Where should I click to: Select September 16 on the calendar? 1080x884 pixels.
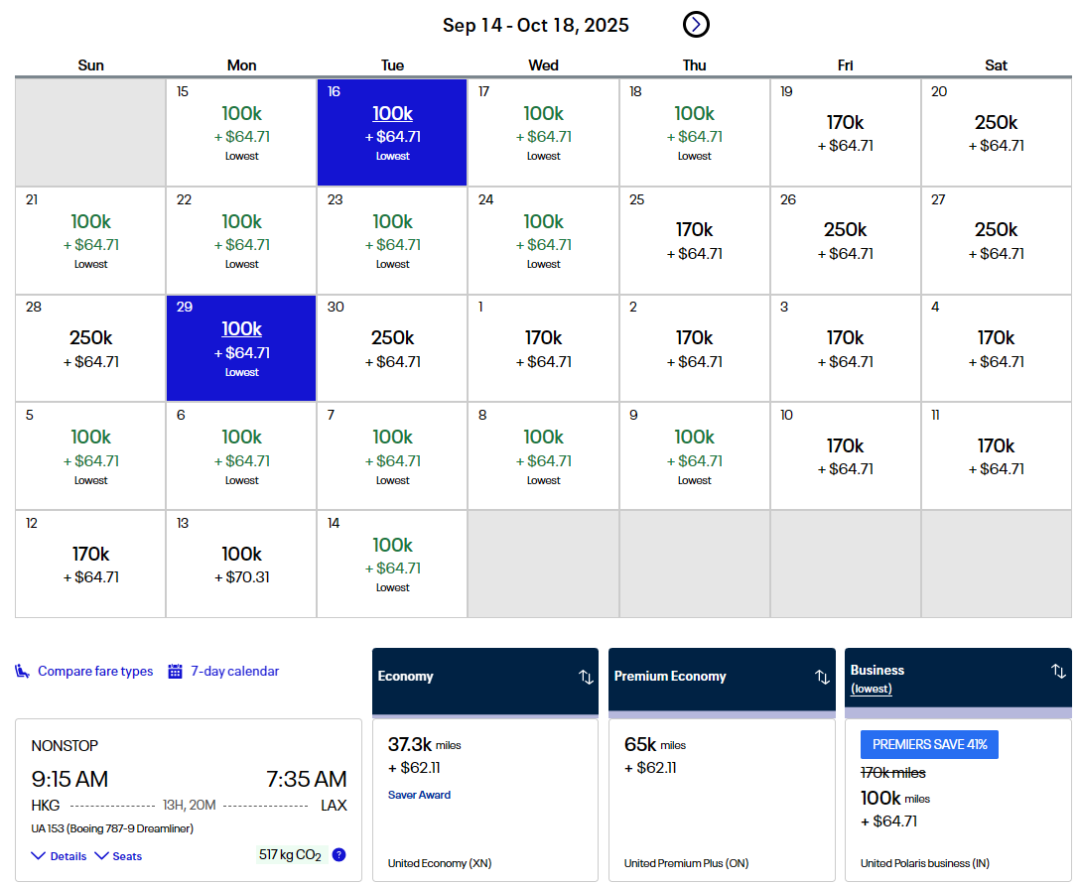click(392, 132)
